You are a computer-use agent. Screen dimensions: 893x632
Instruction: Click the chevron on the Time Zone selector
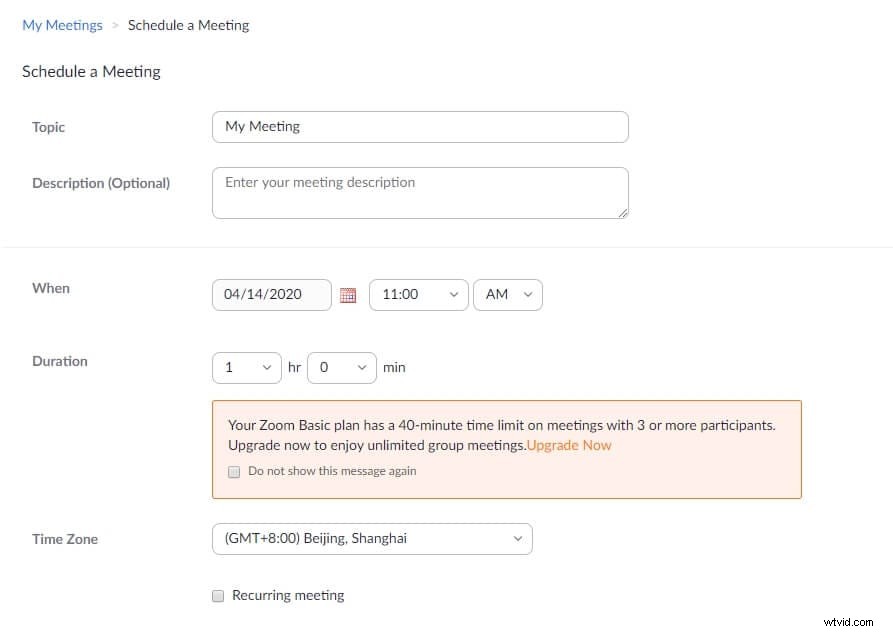(x=518, y=538)
